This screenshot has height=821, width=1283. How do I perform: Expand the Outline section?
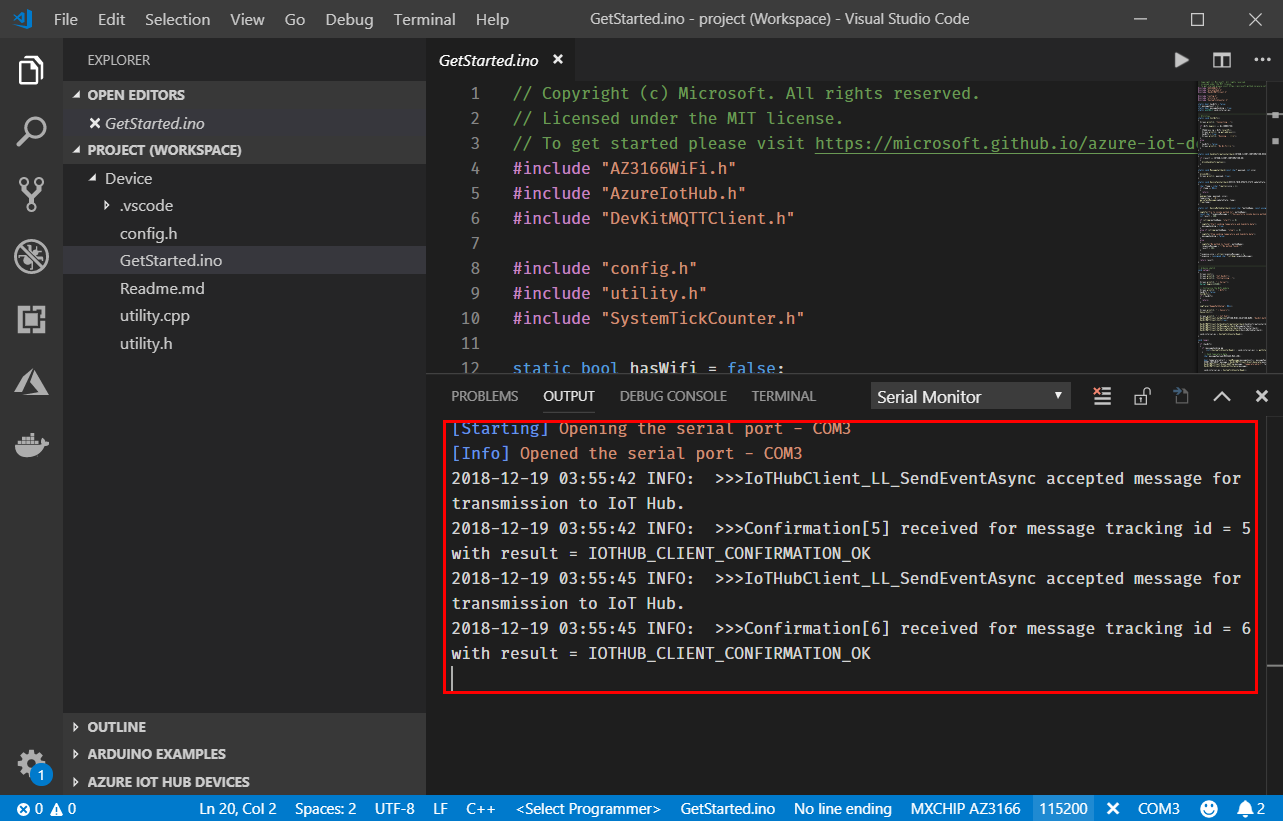(x=244, y=727)
